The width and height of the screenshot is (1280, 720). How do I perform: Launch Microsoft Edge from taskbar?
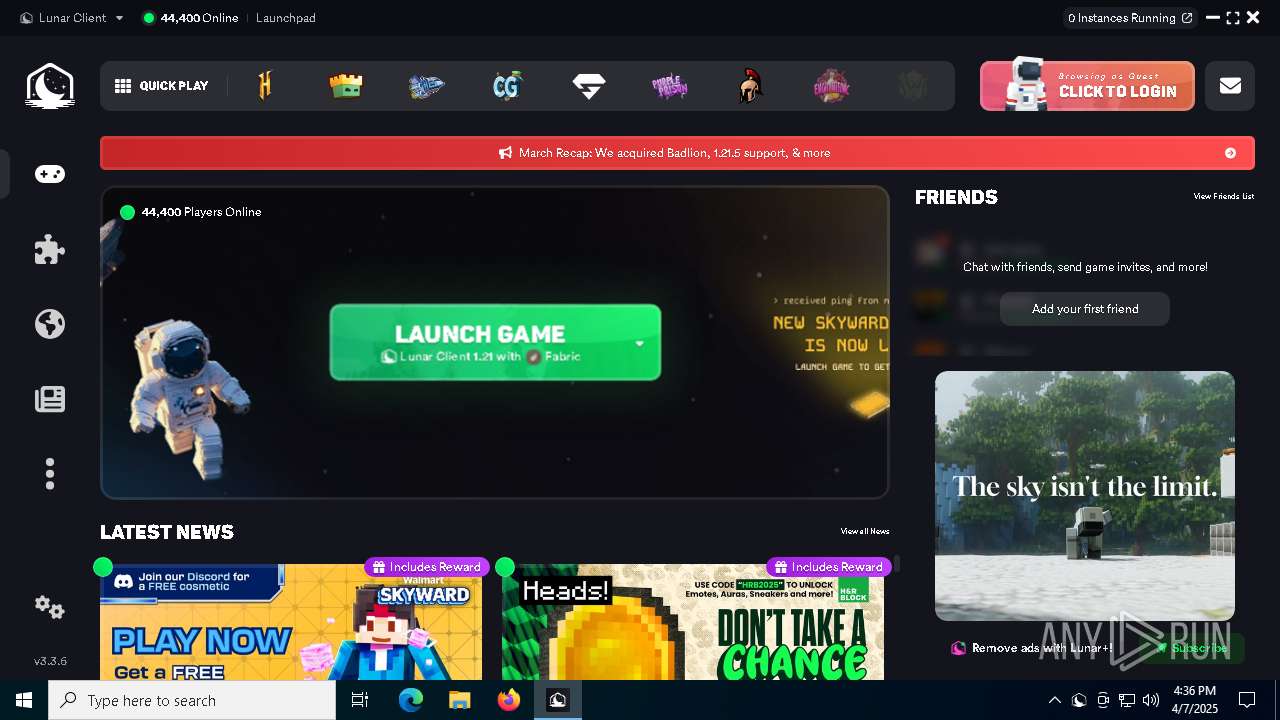coord(411,700)
